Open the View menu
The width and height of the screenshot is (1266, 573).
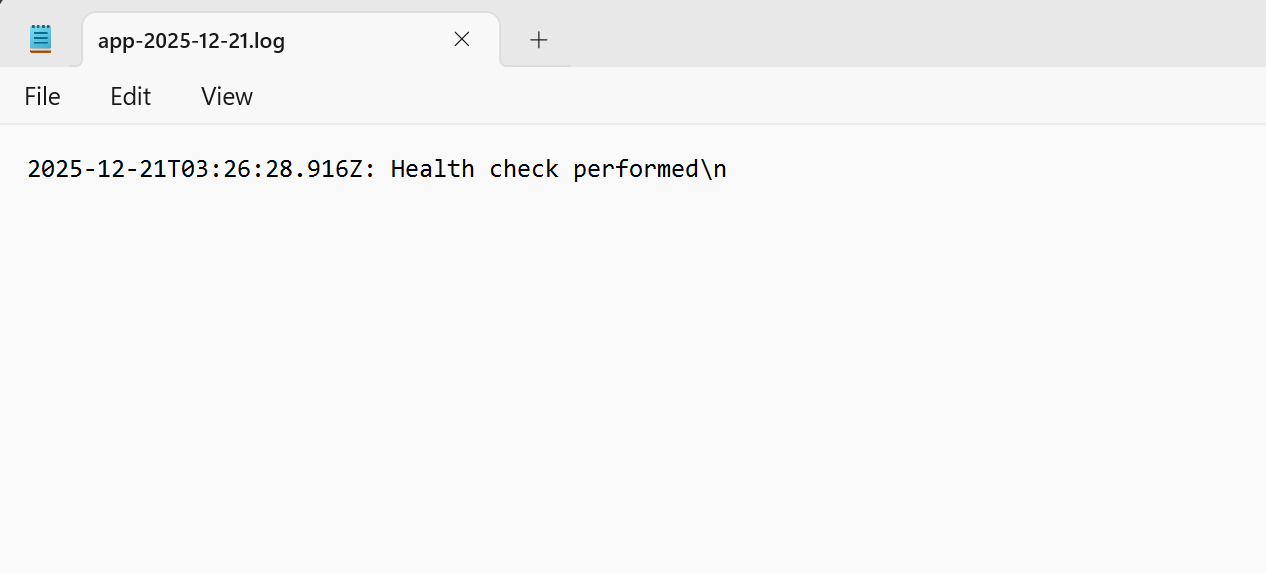click(227, 96)
